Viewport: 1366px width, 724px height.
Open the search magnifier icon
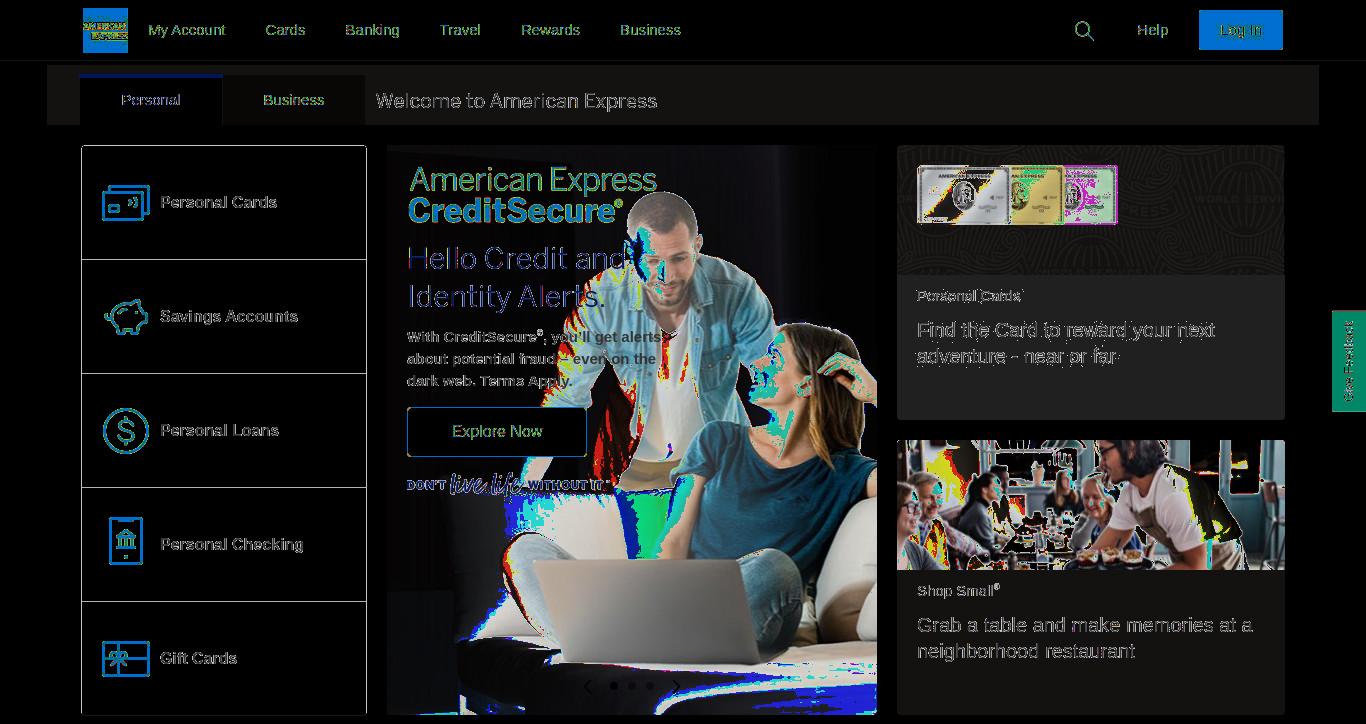(1084, 31)
